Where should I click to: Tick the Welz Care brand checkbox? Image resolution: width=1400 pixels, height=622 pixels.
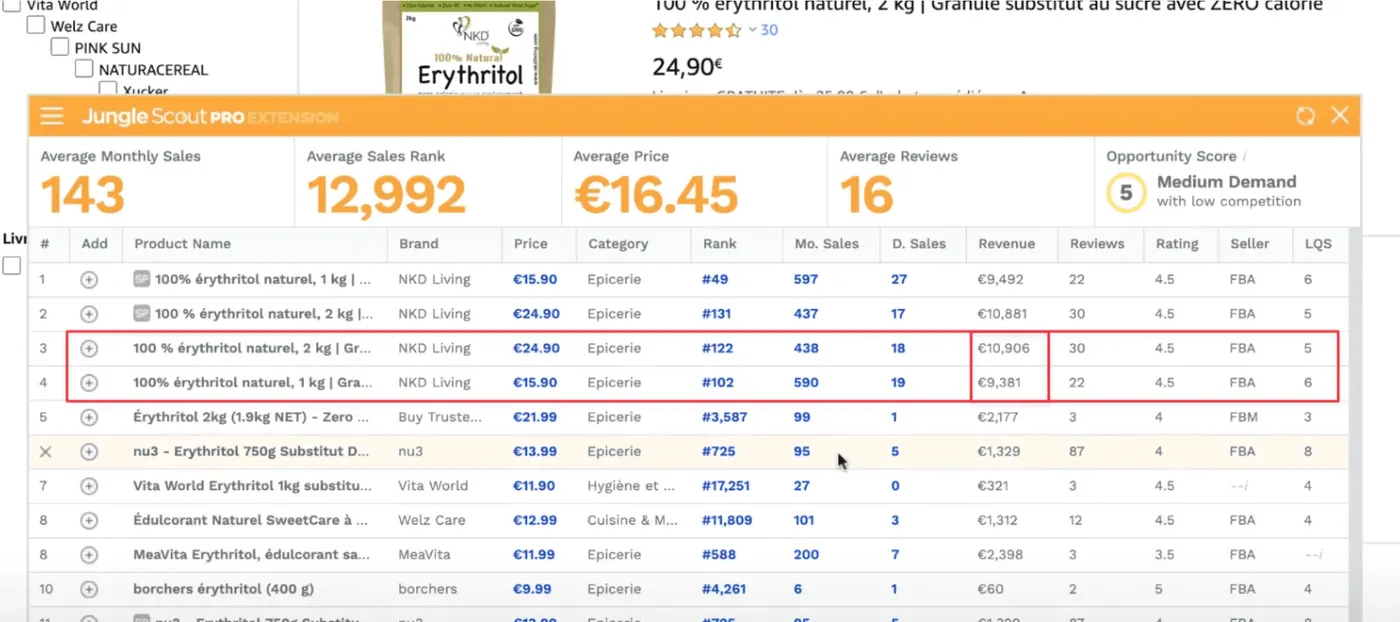(36, 26)
